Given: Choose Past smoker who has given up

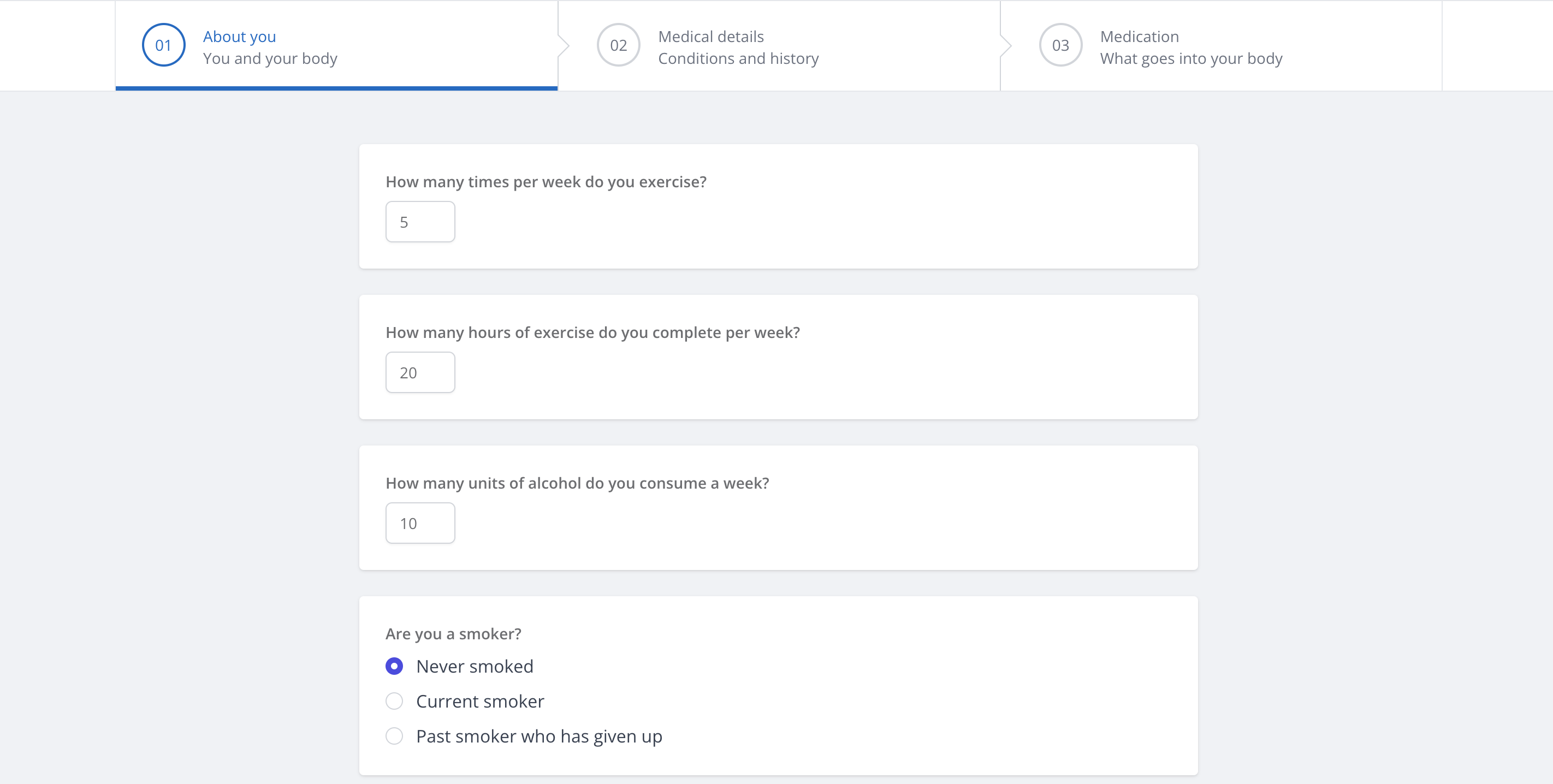Looking at the screenshot, I should pyautogui.click(x=394, y=736).
